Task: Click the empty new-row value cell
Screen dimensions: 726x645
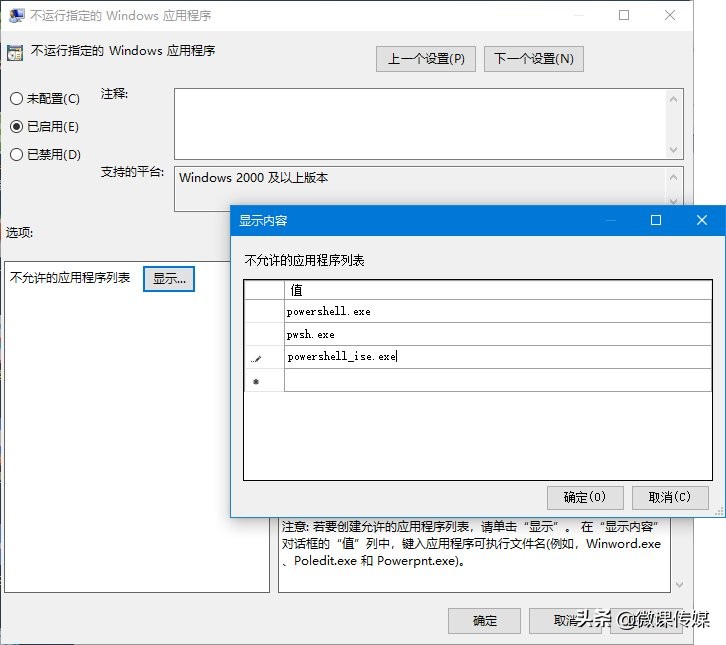Action: 498,380
